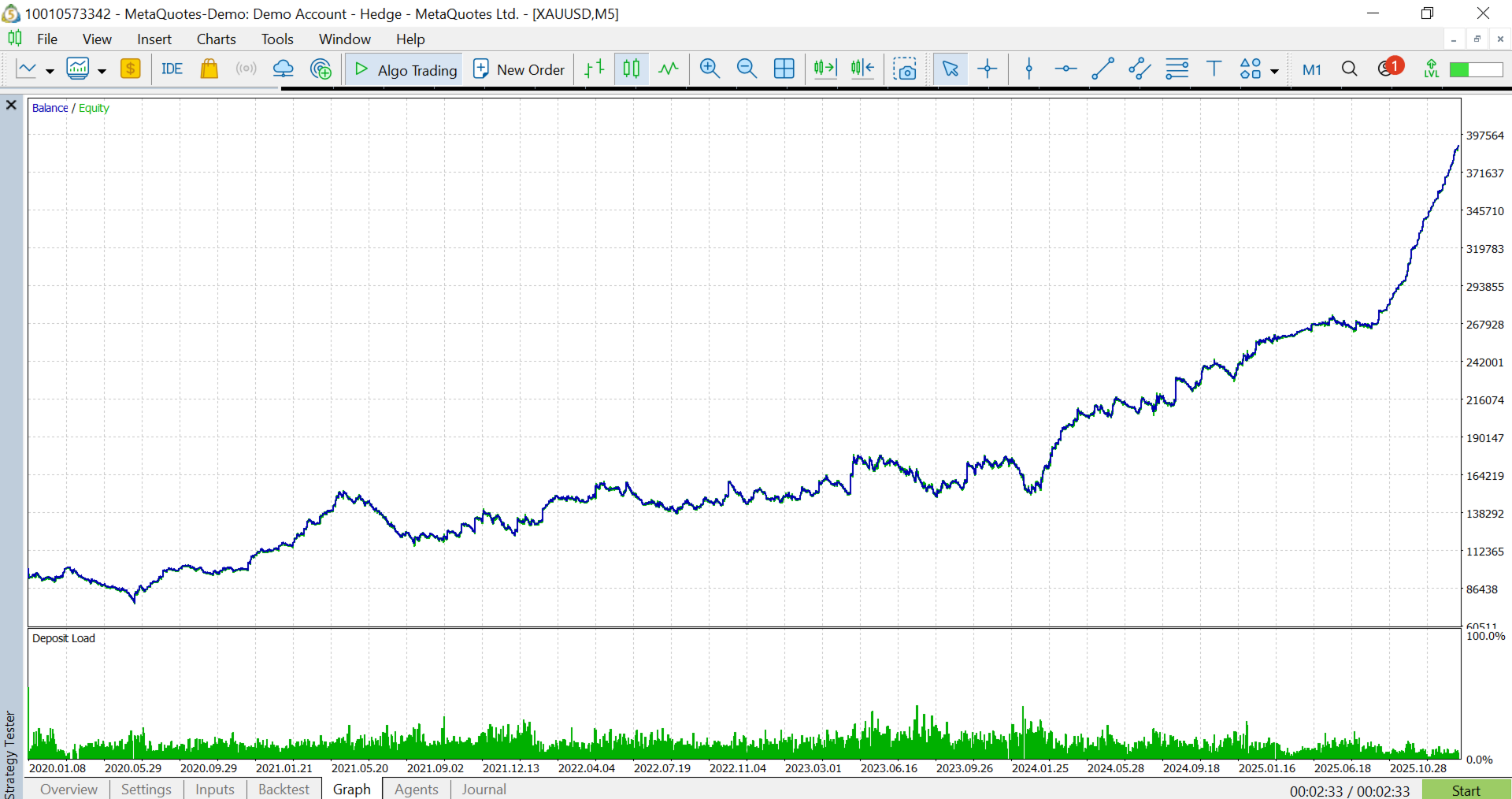This screenshot has height=799, width=1512.
Task: Open the MetaEditor IDE
Action: 172,69
